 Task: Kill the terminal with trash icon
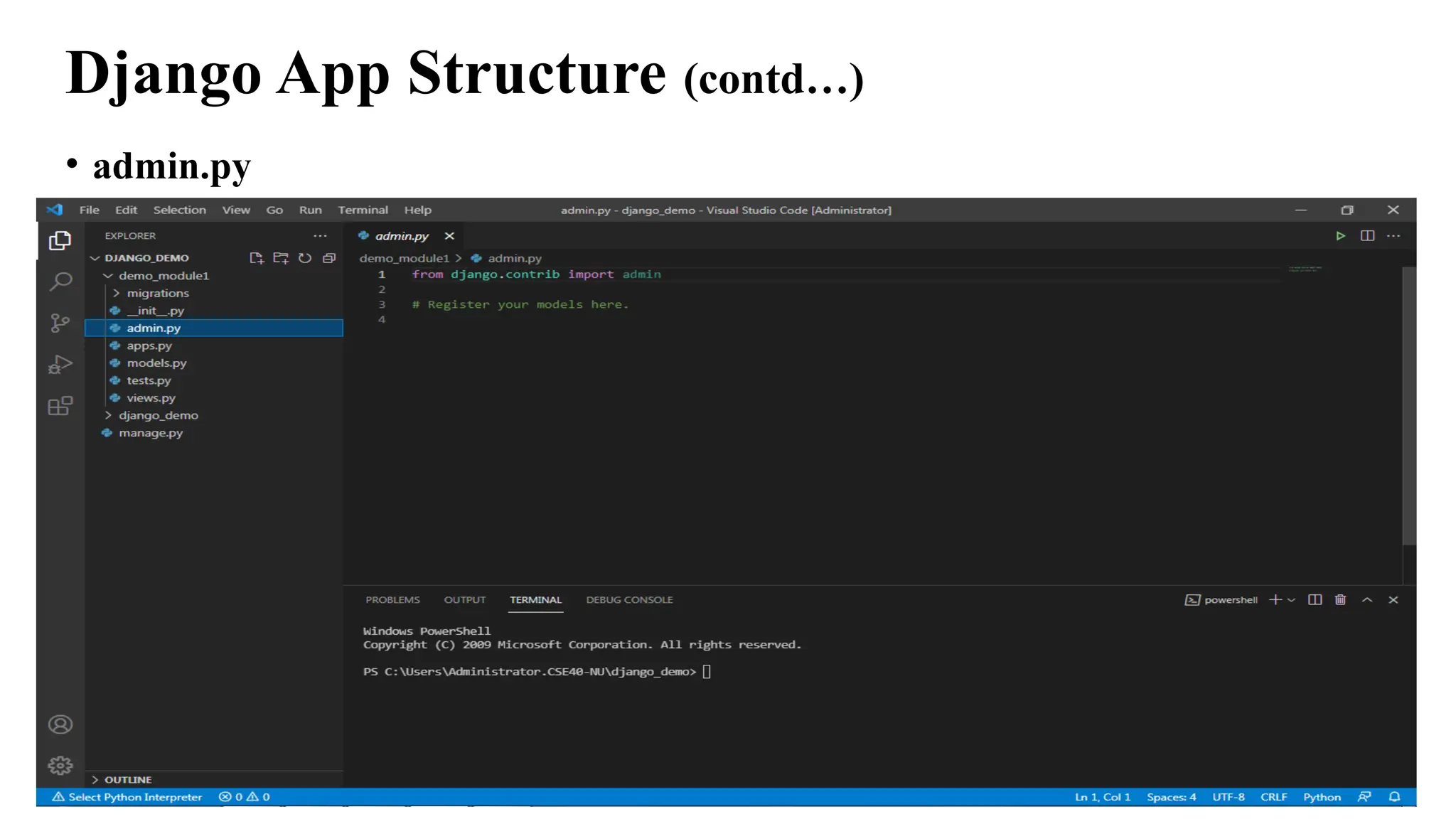[x=1340, y=600]
